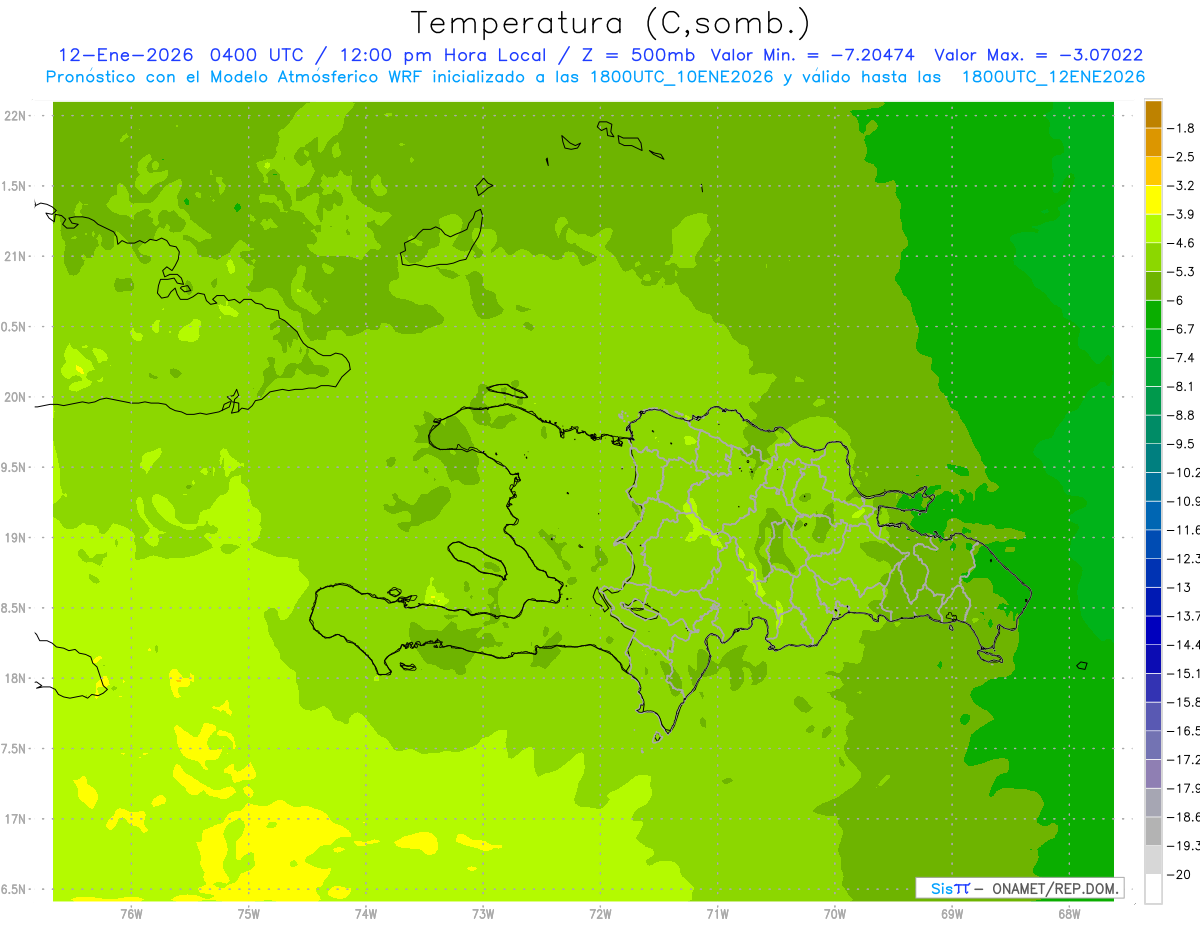The width and height of the screenshot is (1200, 927).
Task: Click the "75W" longitude axis label
Action: click(x=249, y=913)
